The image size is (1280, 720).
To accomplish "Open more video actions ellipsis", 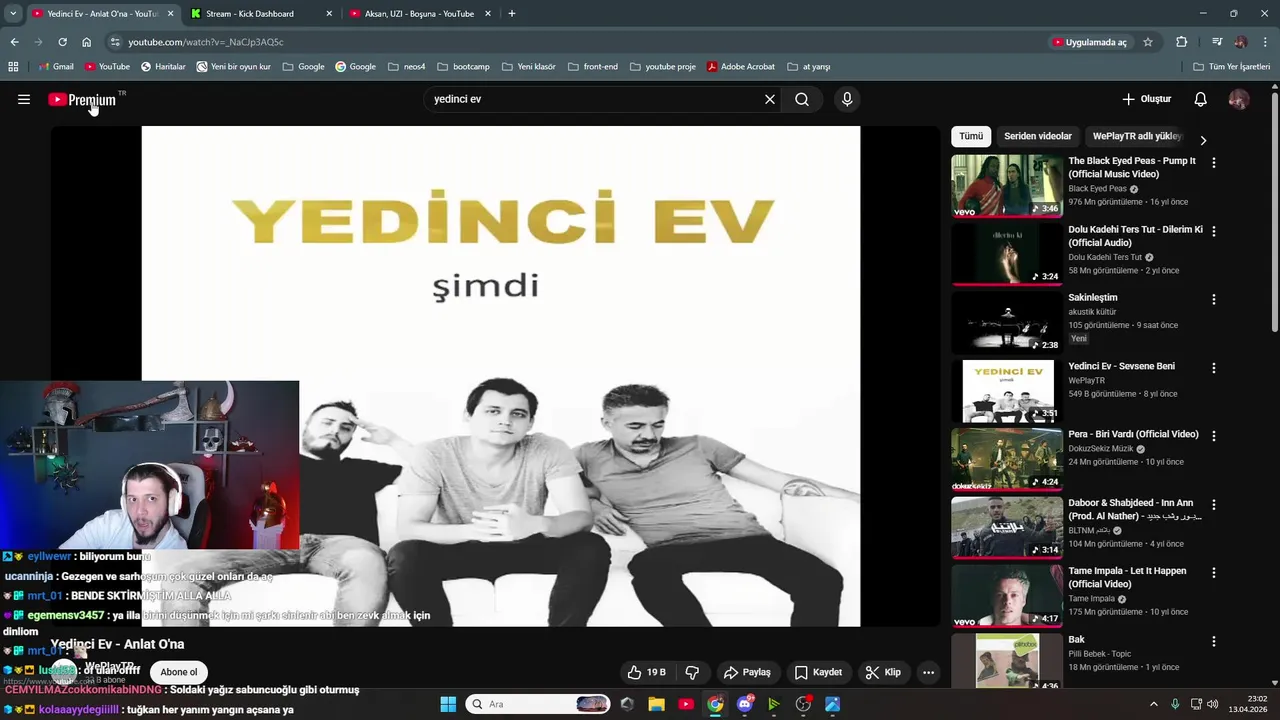I will [x=928, y=672].
